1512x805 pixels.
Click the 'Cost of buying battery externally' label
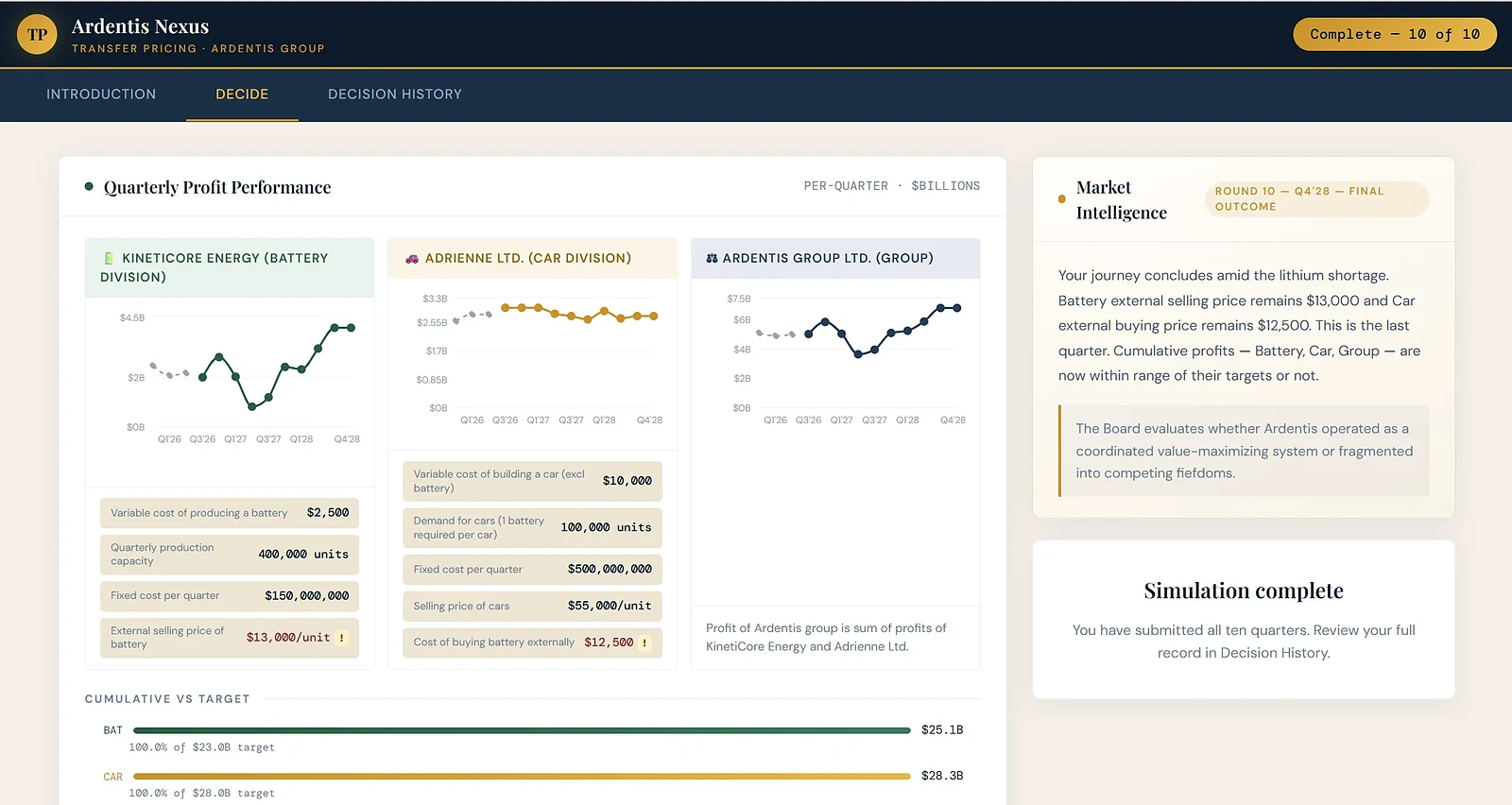[493, 642]
